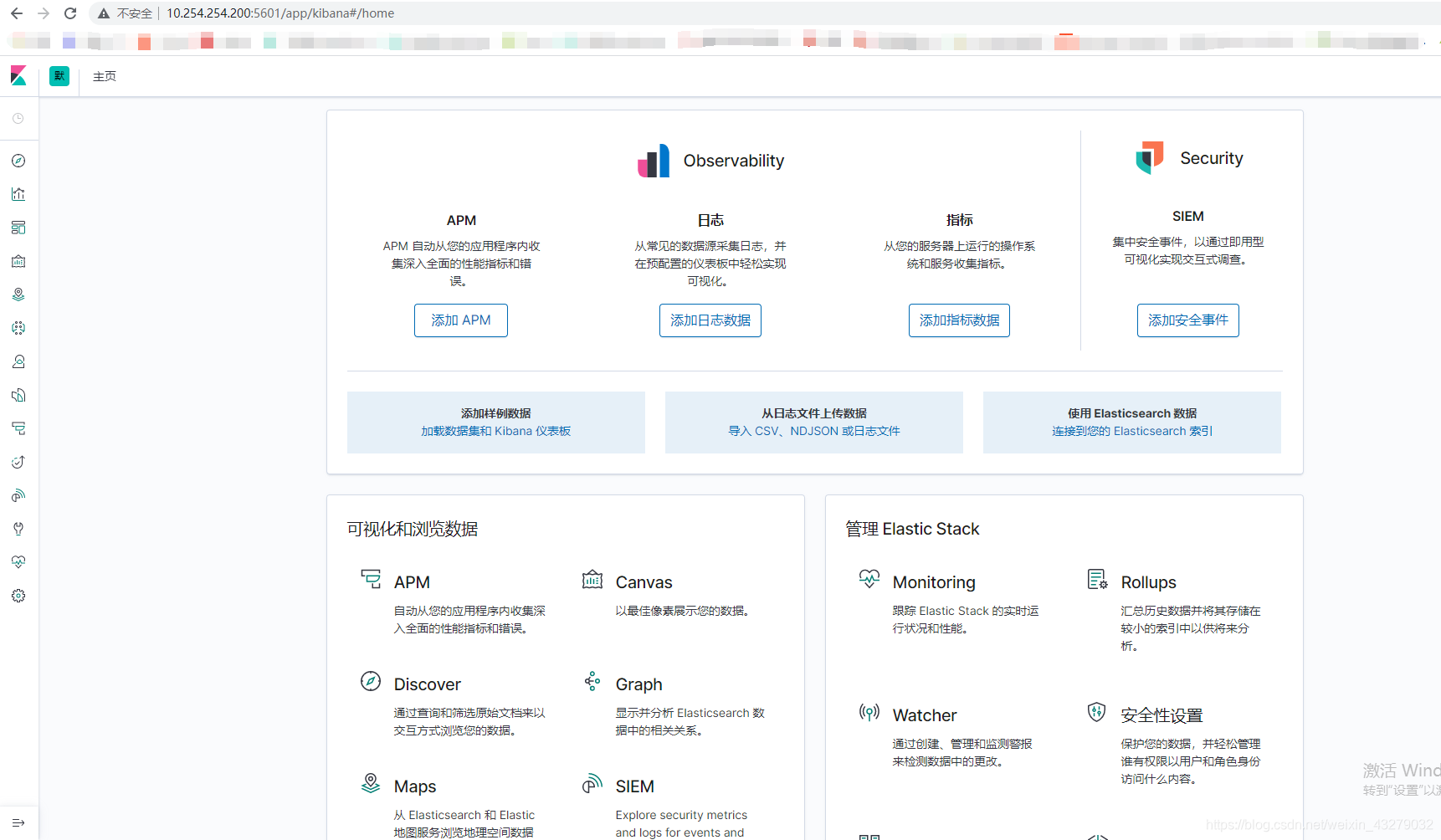Open the Discover compass card icon

tap(371, 681)
